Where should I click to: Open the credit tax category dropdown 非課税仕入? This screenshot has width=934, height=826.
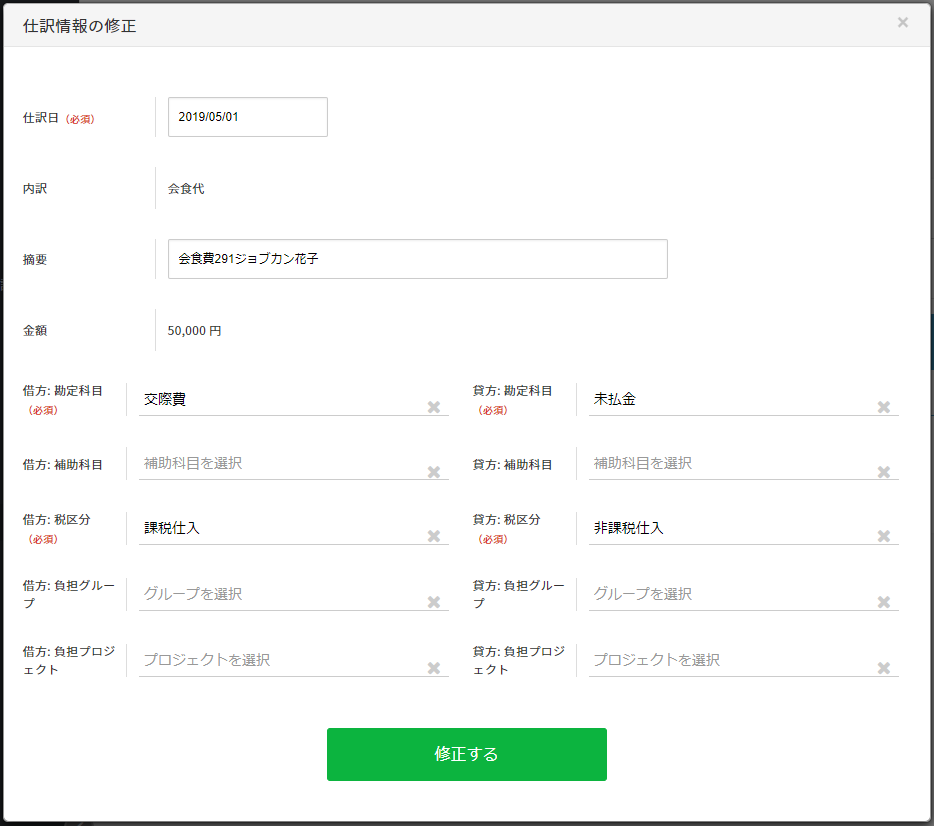[x=730, y=528]
